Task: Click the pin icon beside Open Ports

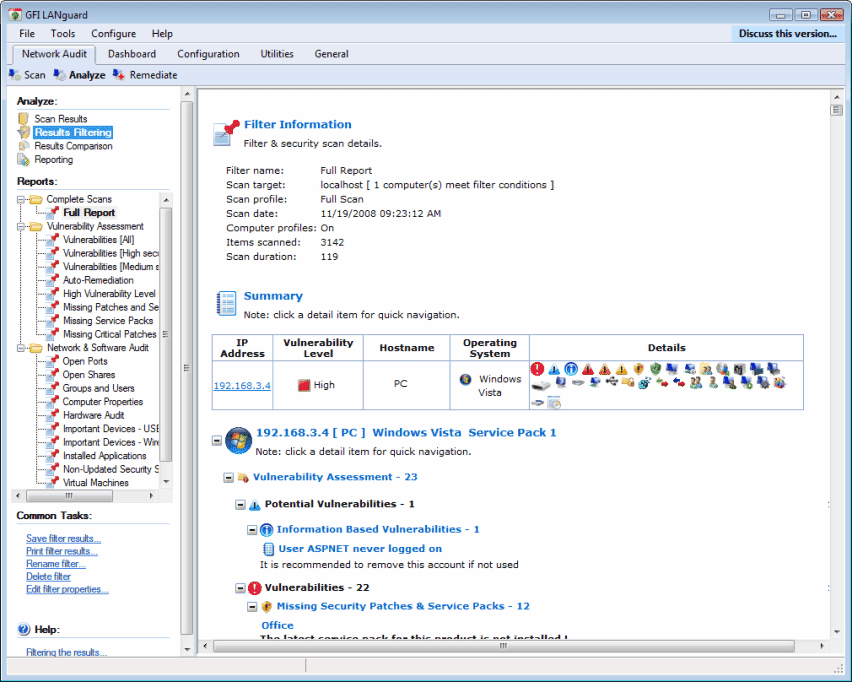Action: pos(53,361)
